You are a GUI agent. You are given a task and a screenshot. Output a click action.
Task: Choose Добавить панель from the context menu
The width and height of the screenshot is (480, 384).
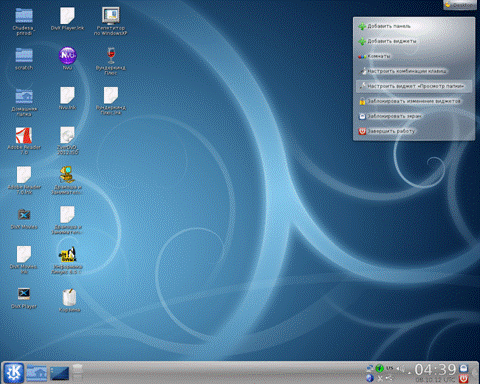coord(414,26)
